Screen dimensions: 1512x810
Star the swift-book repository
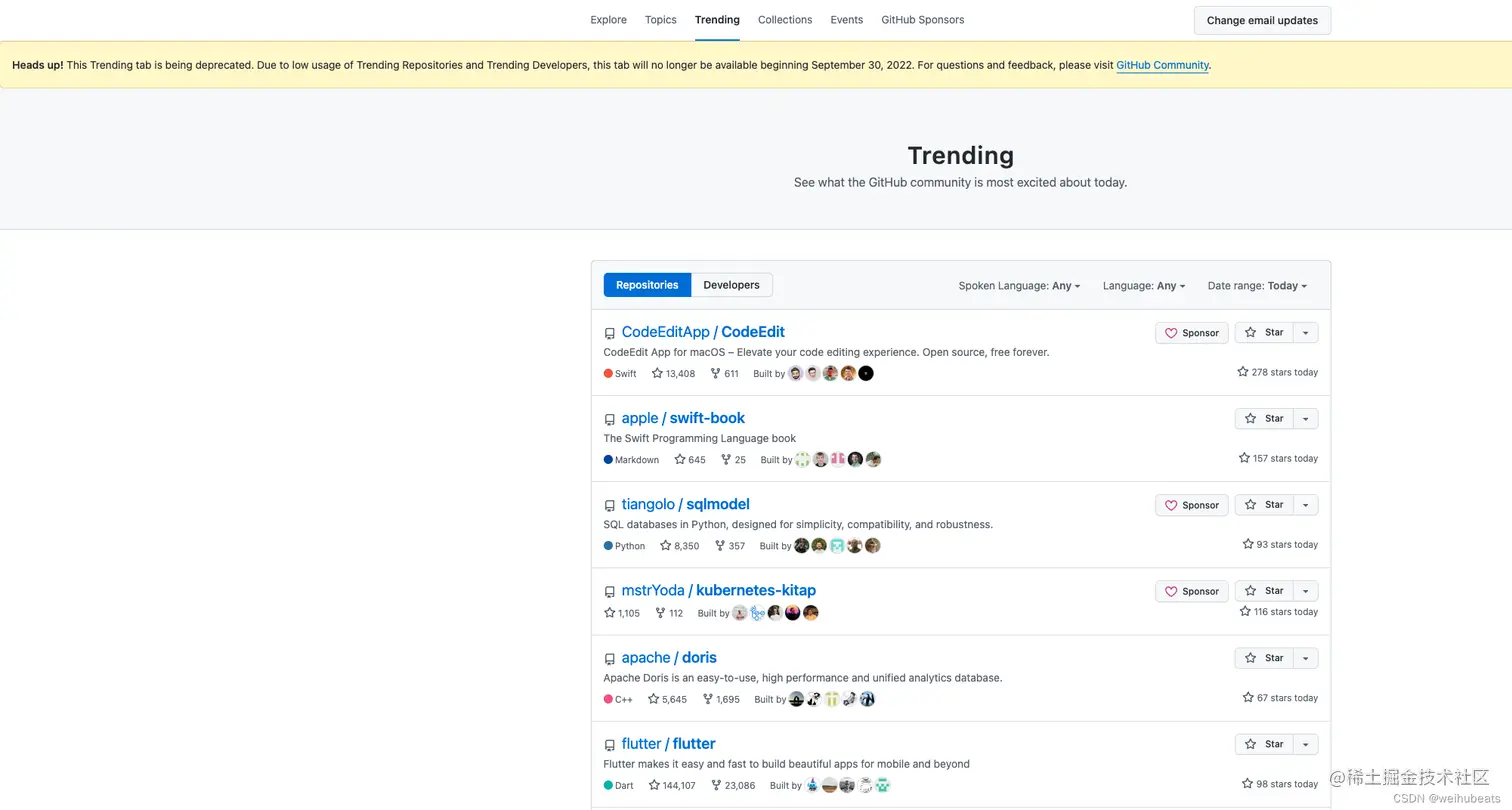tap(1264, 419)
